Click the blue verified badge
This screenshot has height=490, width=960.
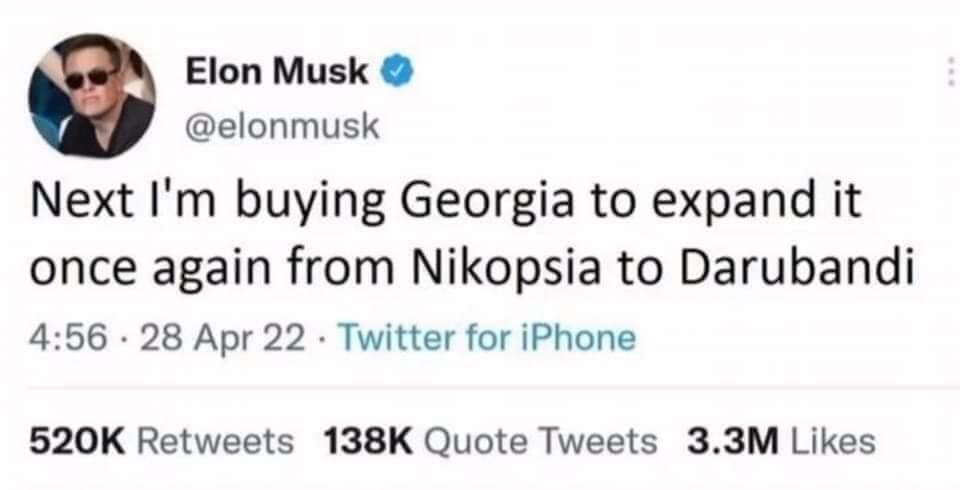point(395,72)
